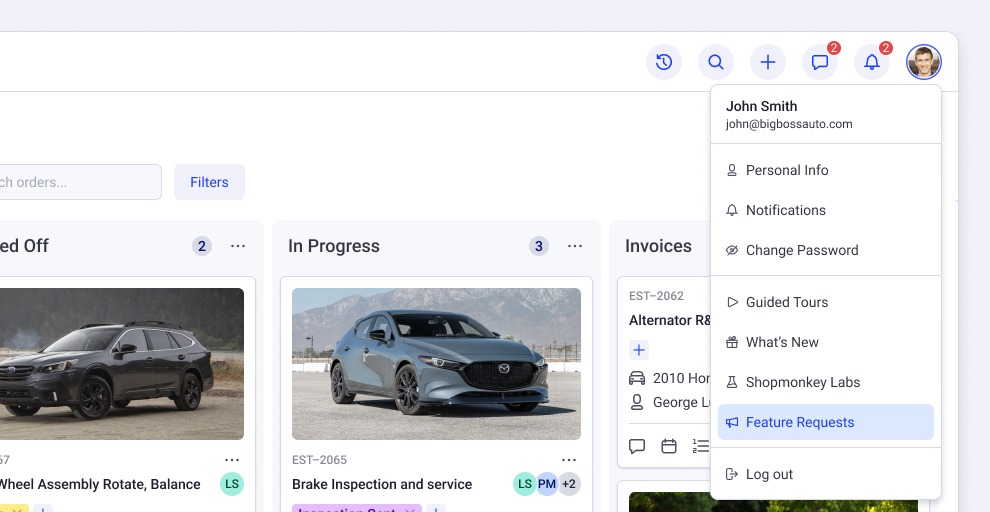Focus the search orders input field

80,182
